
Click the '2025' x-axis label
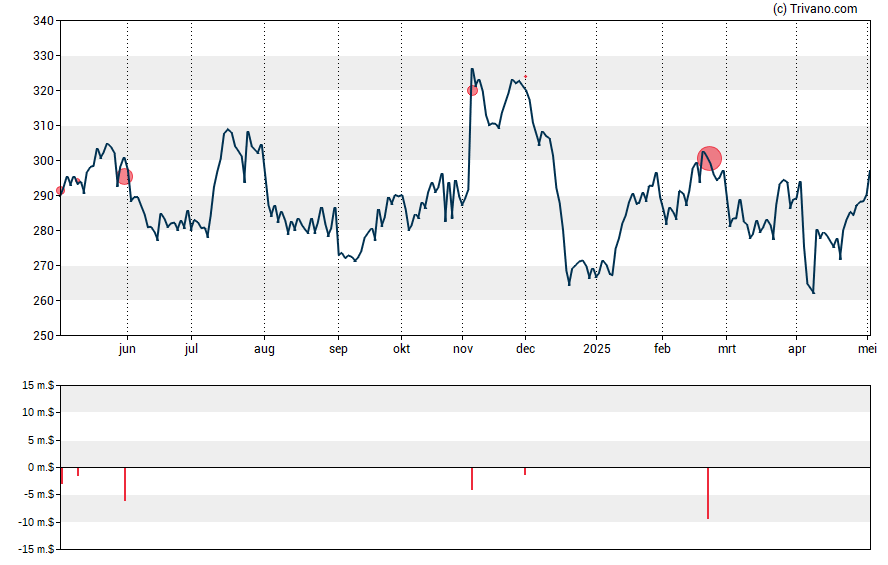tap(597, 349)
